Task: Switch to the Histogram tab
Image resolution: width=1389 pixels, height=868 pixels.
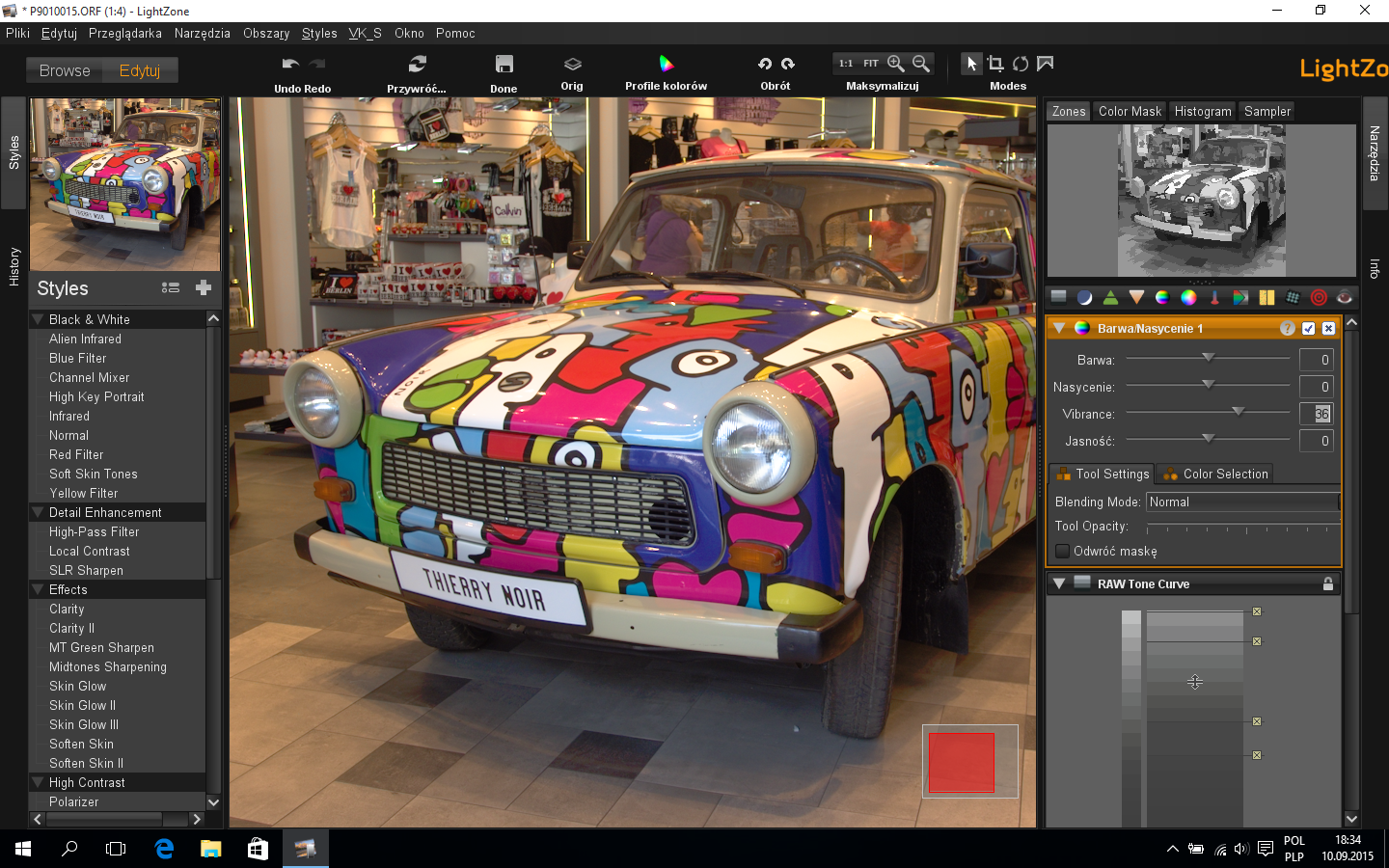Action: [x=1203, y=111]
